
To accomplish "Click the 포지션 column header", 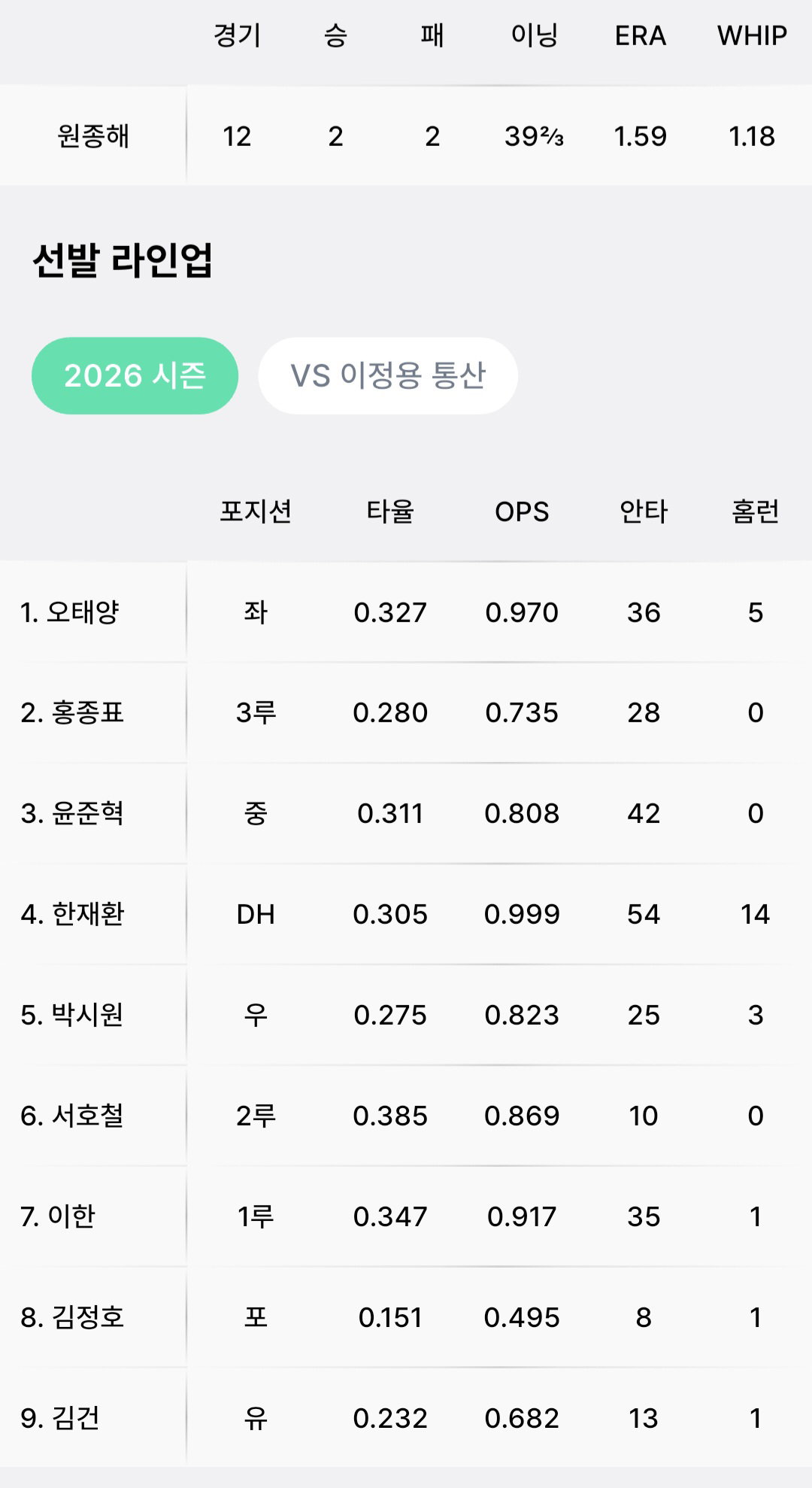I will [x=256, y=512].
